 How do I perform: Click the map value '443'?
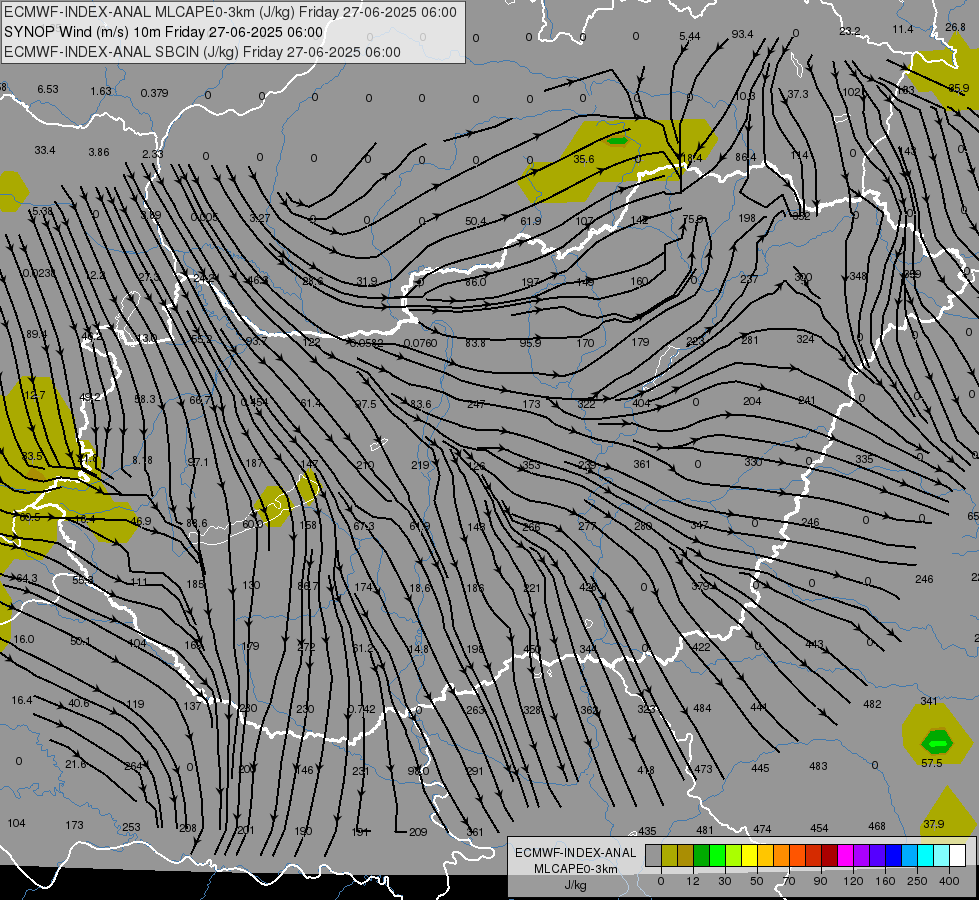pyautogui.click(x=814, y=644)
